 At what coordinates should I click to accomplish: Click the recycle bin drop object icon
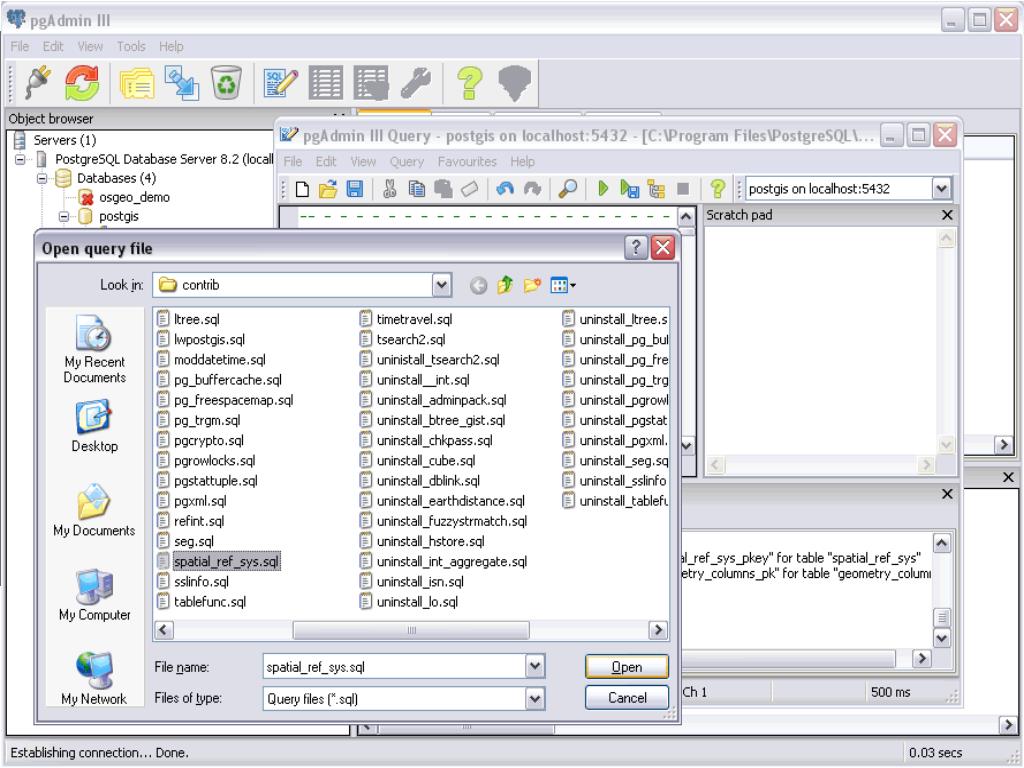coord(226,82)
